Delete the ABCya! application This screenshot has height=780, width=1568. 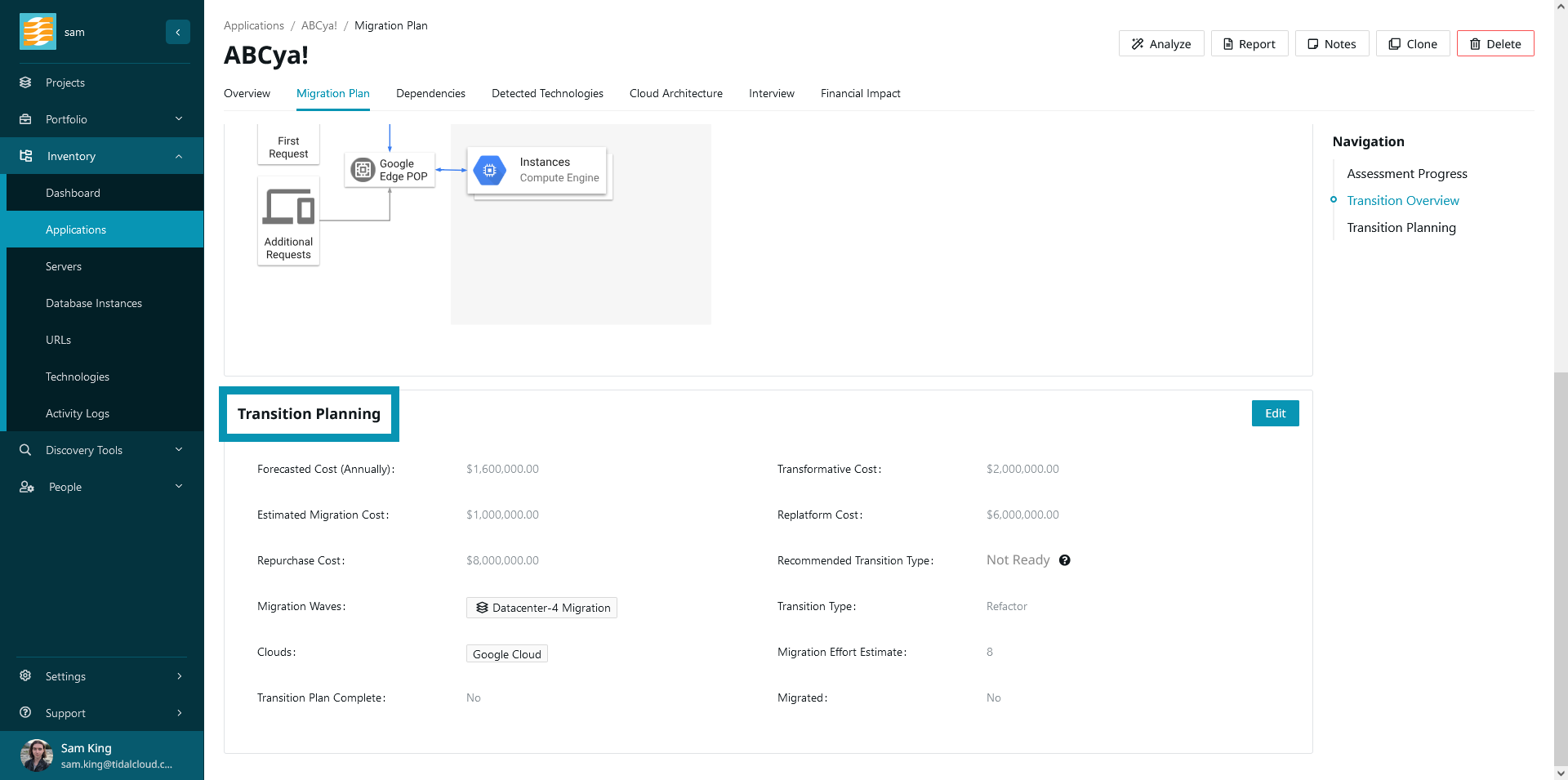point(1494,44)
